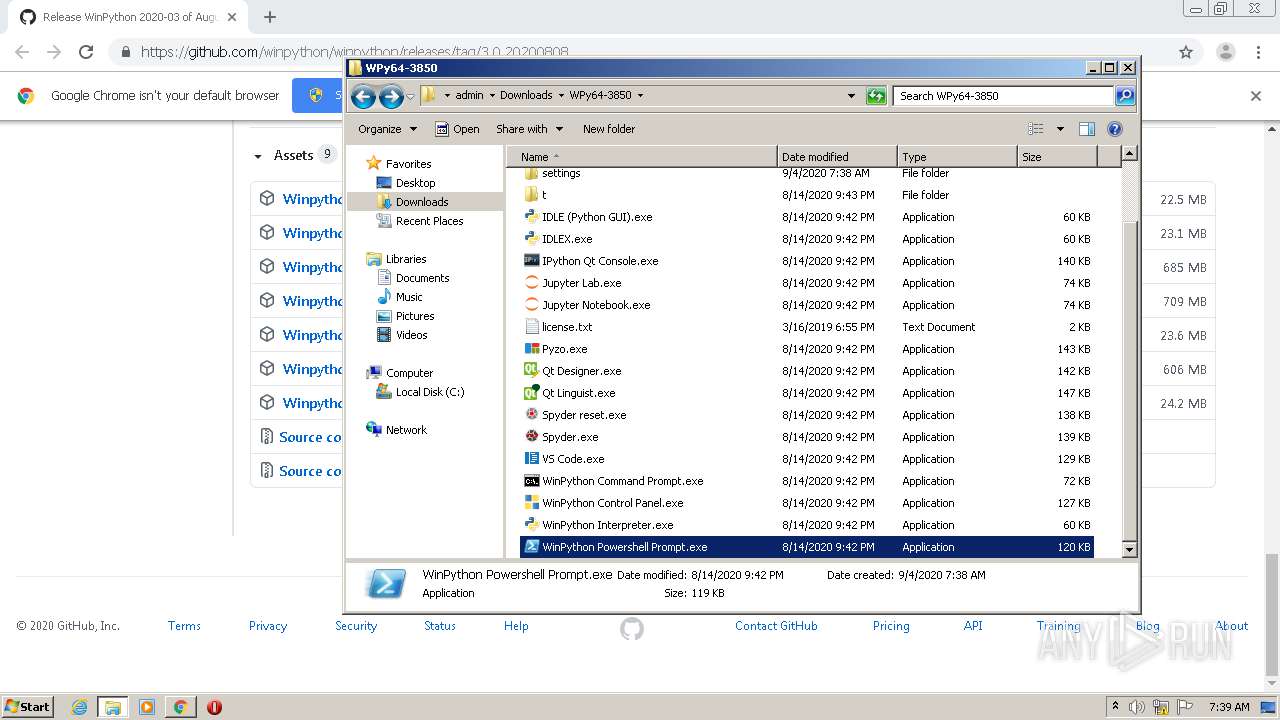The height and width of the screenshot is (720, 1280).
Task: Open Music library in the navigation pane
Action: coord(409,297)
